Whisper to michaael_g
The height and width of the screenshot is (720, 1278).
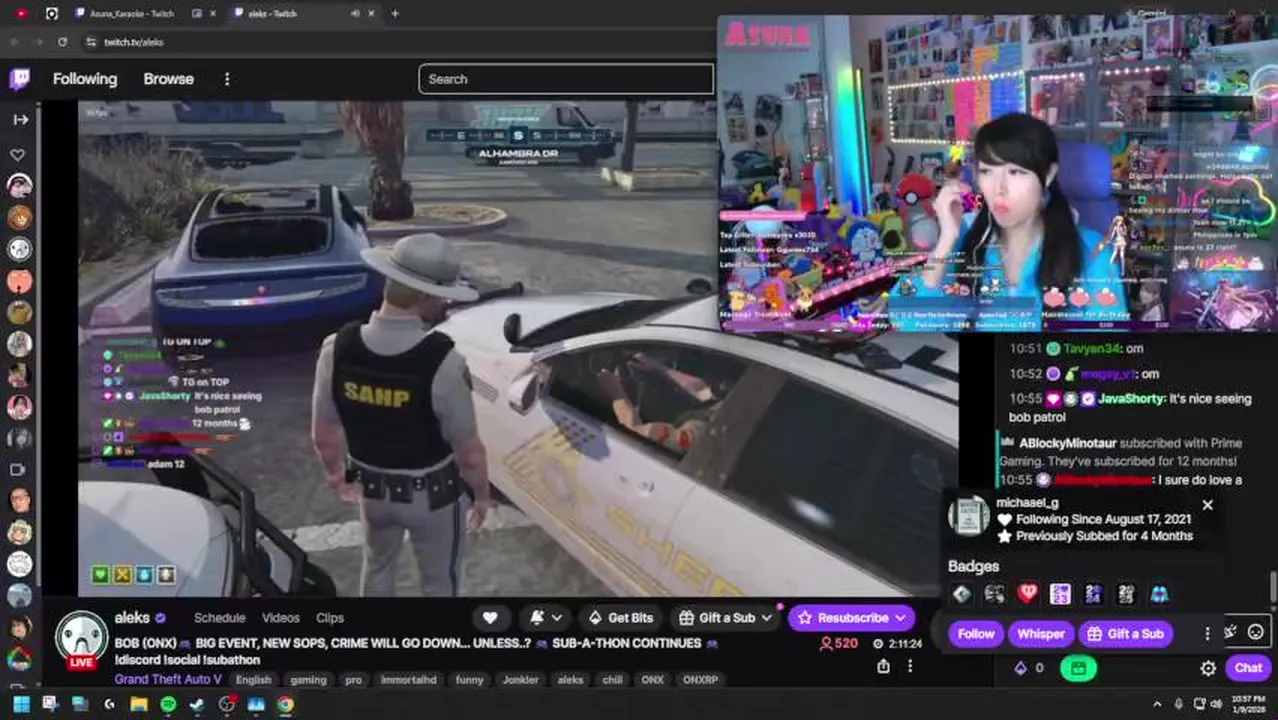tap(1041, 633)
